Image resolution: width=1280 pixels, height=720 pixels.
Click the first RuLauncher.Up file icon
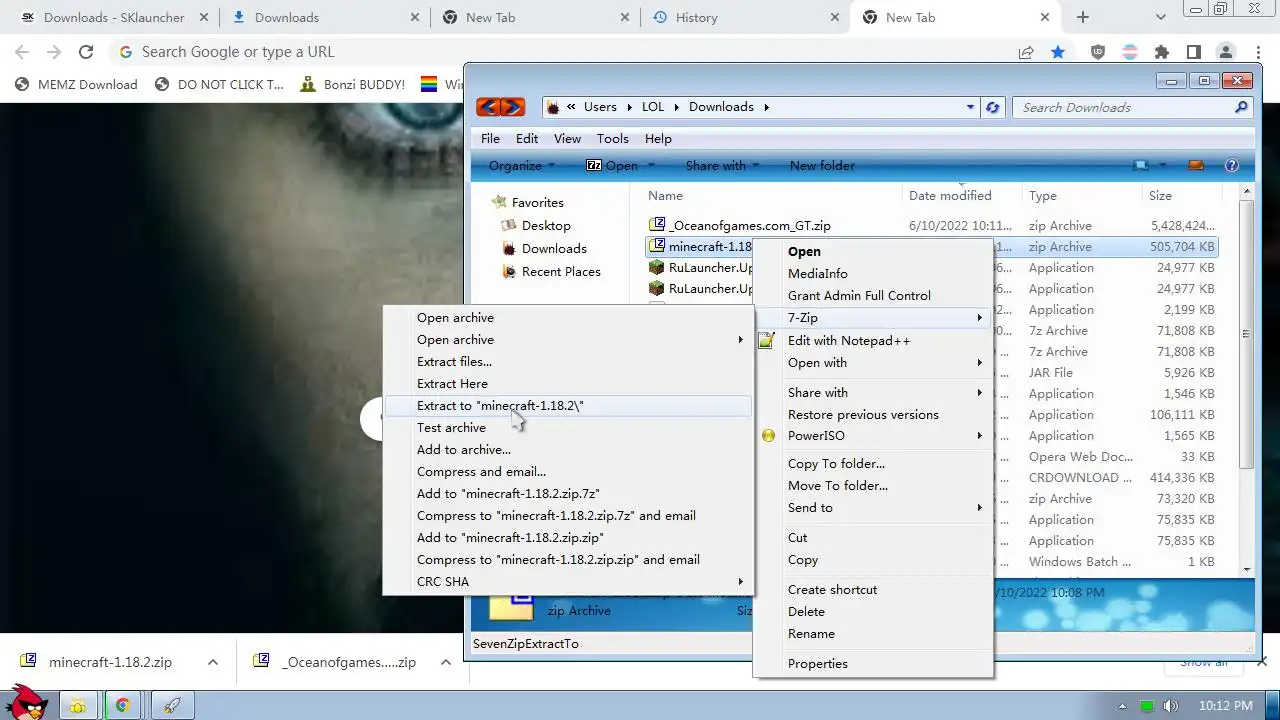pyautogui.click(x=657, y=267)
